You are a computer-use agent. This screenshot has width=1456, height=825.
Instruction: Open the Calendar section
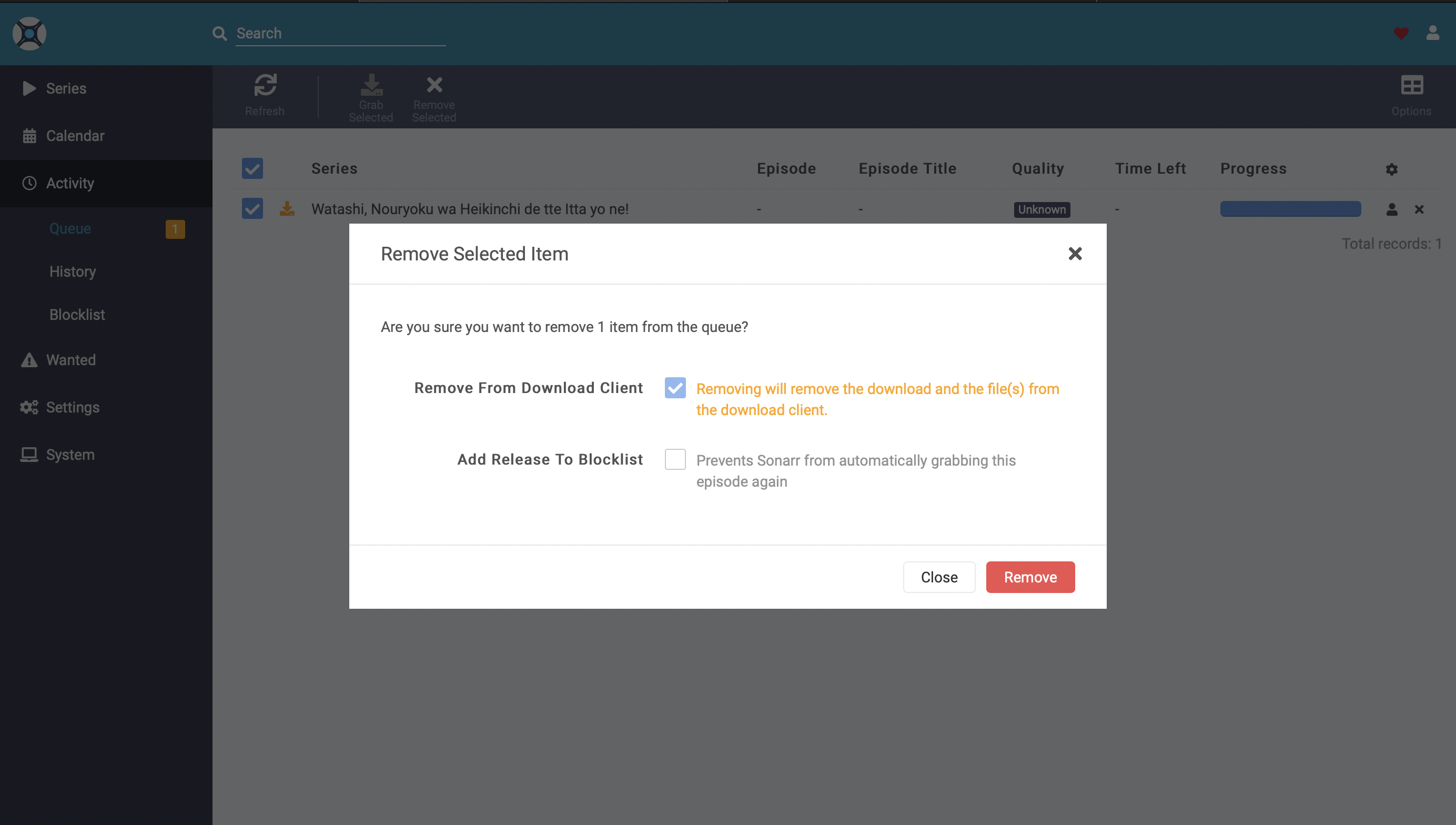(x=75, y=135)
